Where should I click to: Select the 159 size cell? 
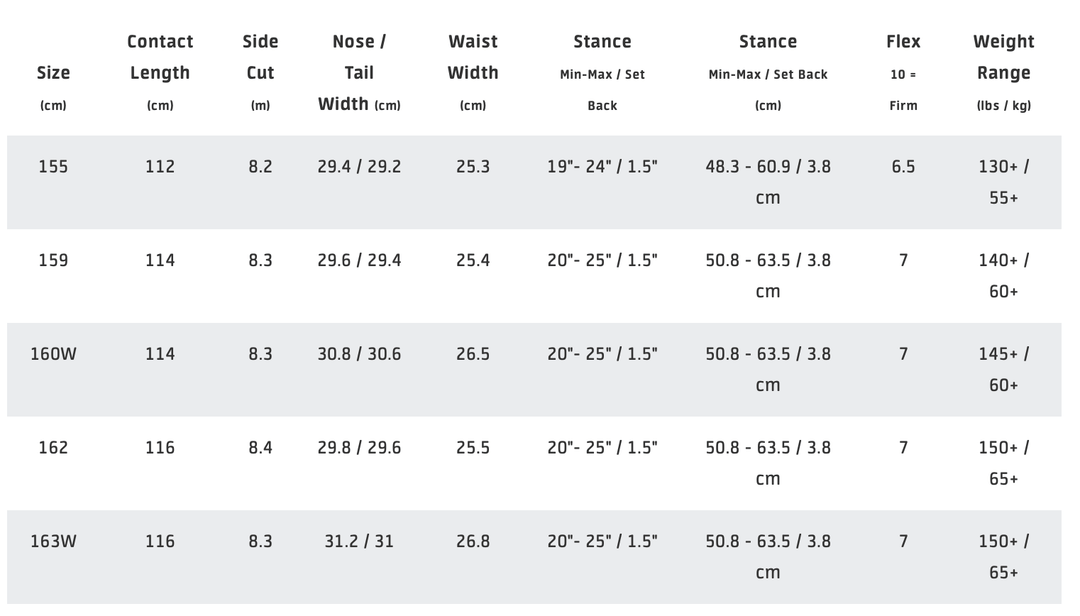point(53,260)
